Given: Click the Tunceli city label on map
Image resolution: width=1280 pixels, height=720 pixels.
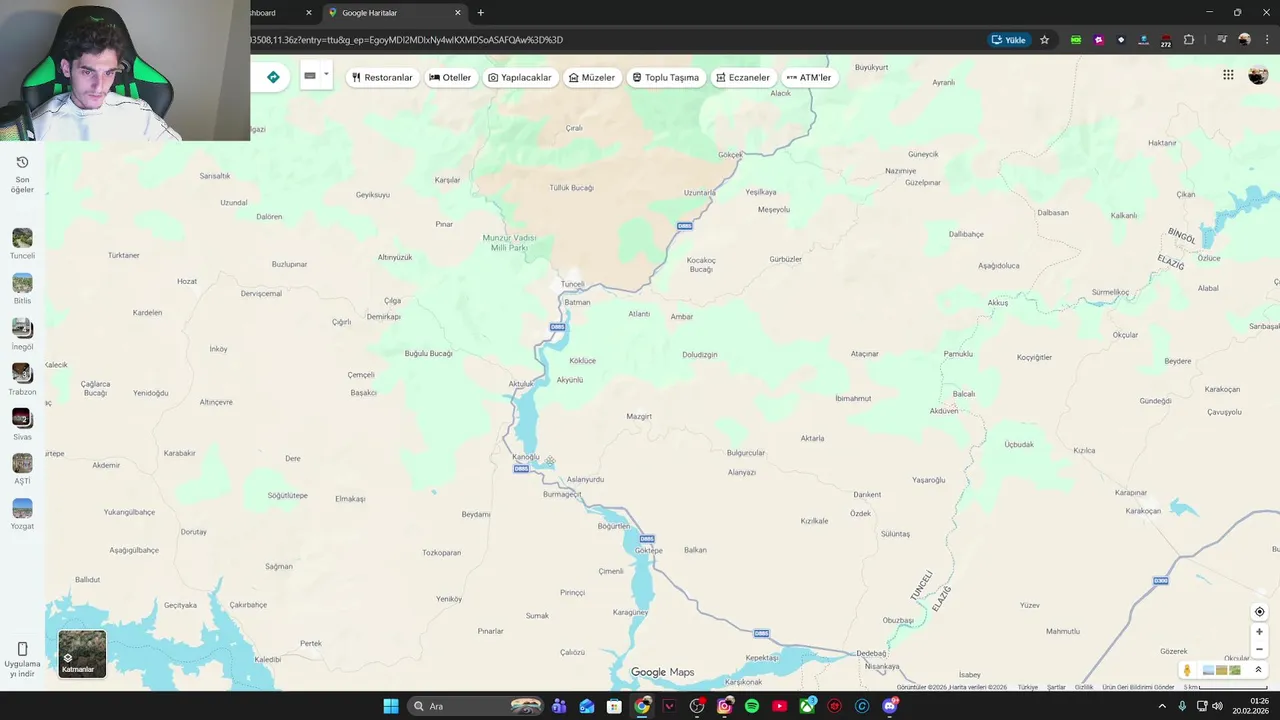Looking at the screenshot, I should click(x=572, y=284).
